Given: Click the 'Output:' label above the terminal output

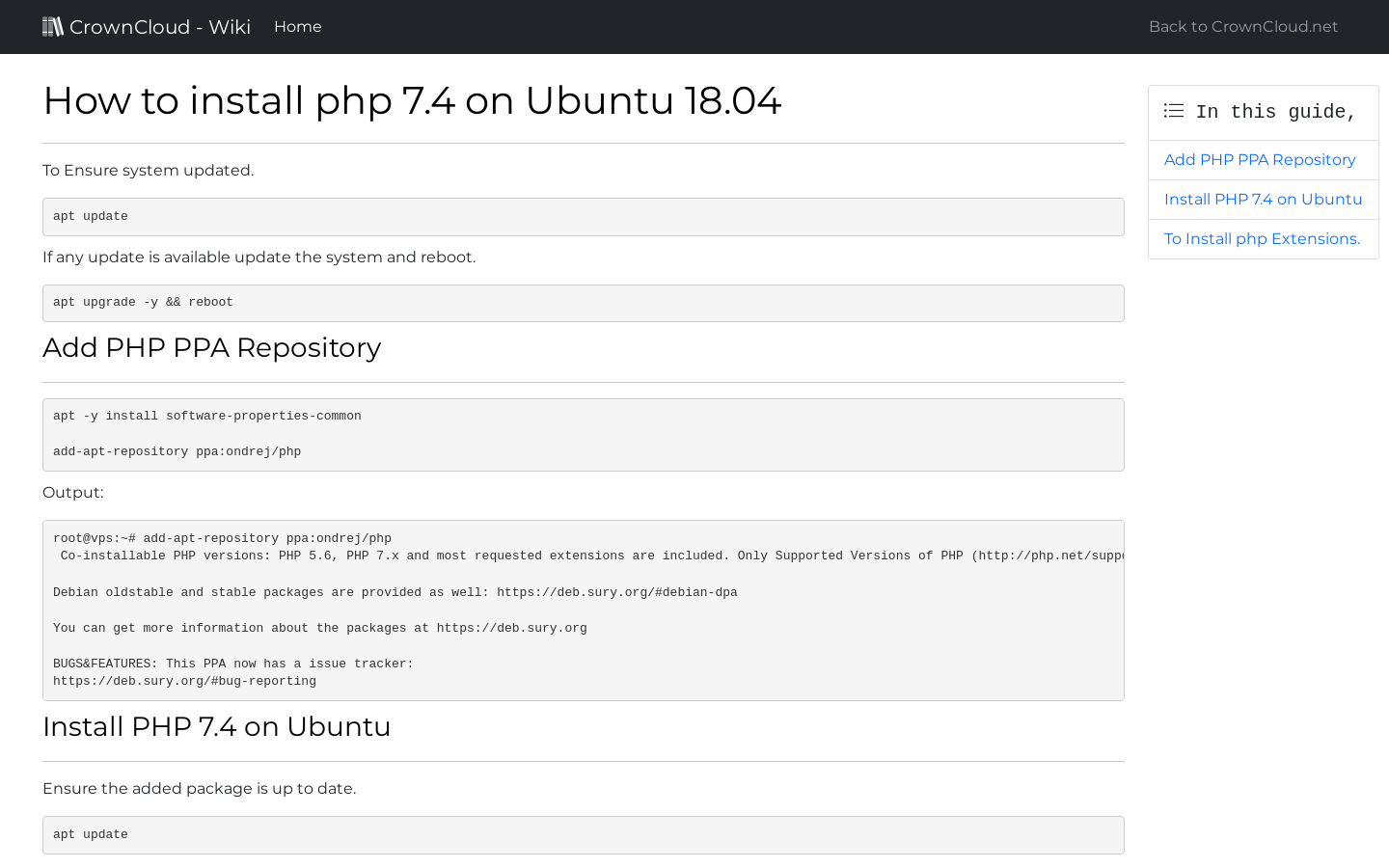Looking at the screenshot, I should (x=72, y=493).
